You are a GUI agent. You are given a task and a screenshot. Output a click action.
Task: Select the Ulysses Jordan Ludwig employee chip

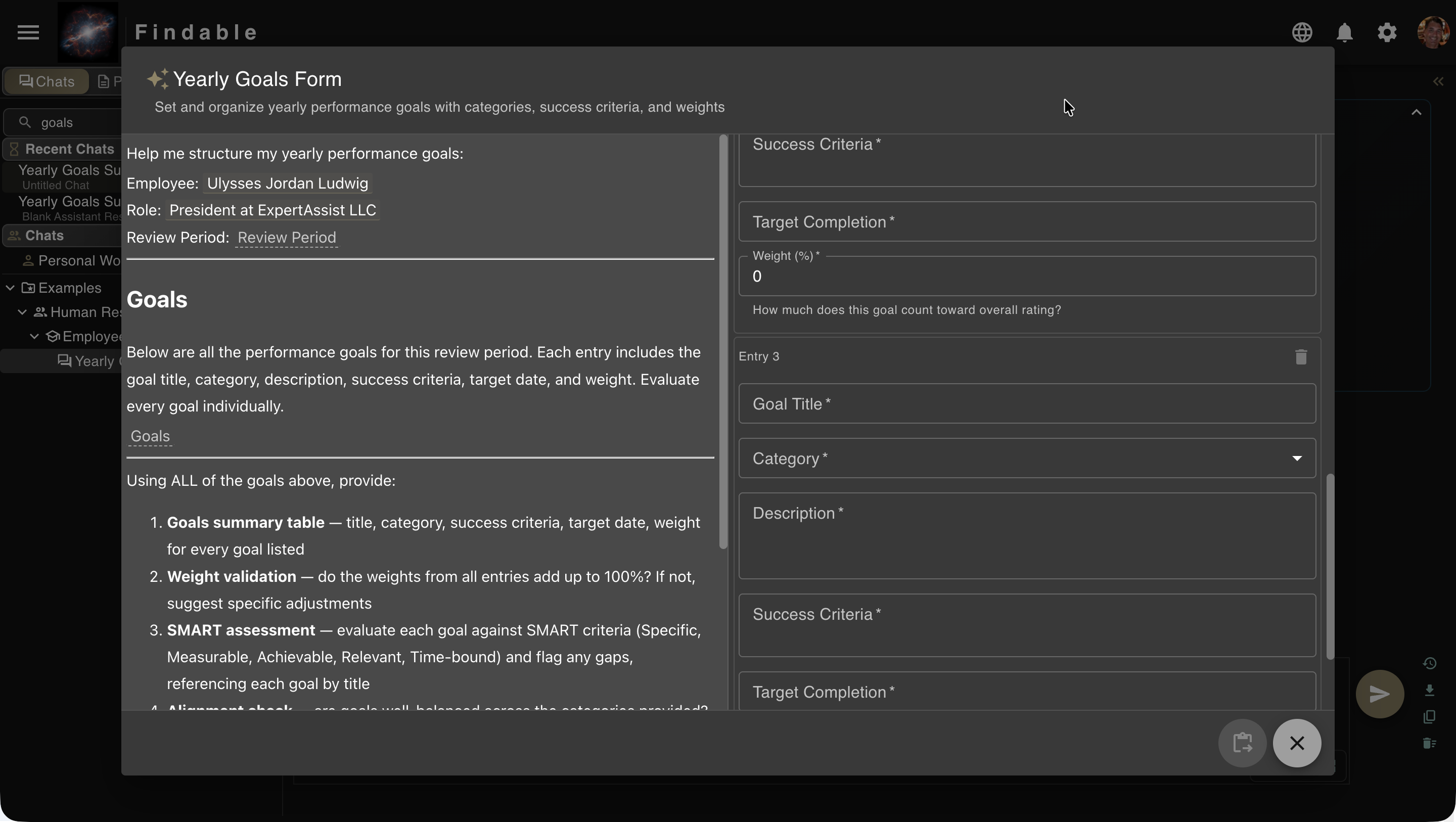(287, 182)
